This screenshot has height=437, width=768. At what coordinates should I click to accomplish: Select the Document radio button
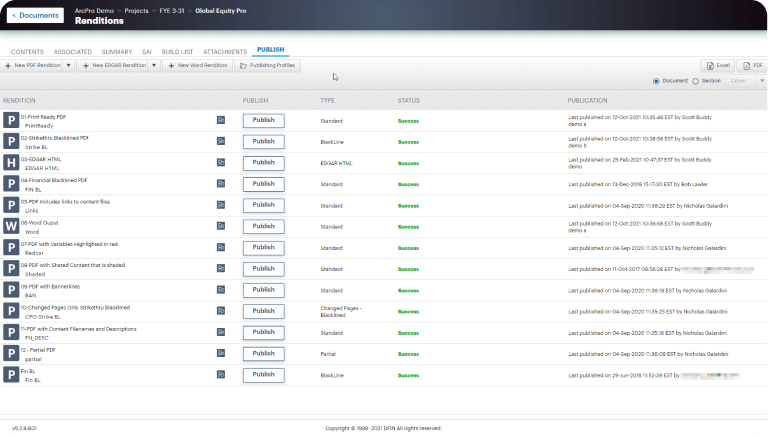tap(656, 81)
